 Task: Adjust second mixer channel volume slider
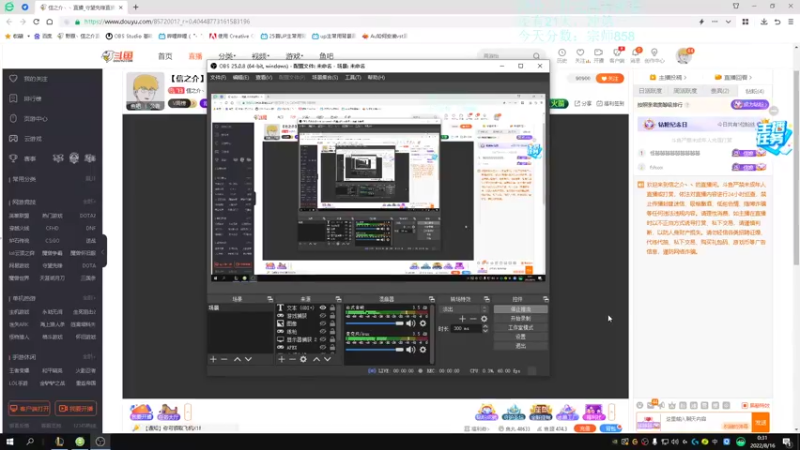coord(375,349)
